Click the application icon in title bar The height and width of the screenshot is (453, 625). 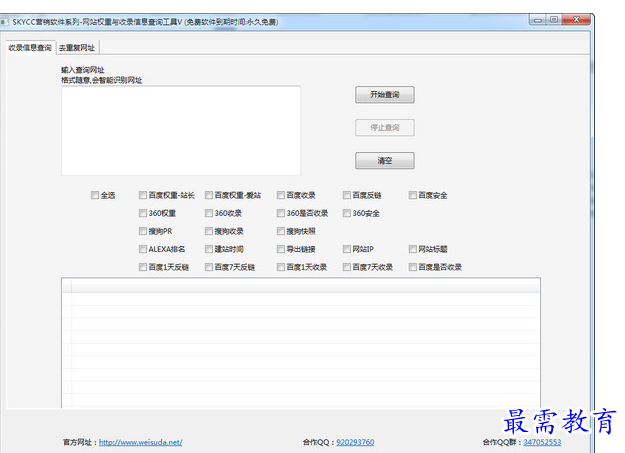pyautogui.click(x=4, y=22)
